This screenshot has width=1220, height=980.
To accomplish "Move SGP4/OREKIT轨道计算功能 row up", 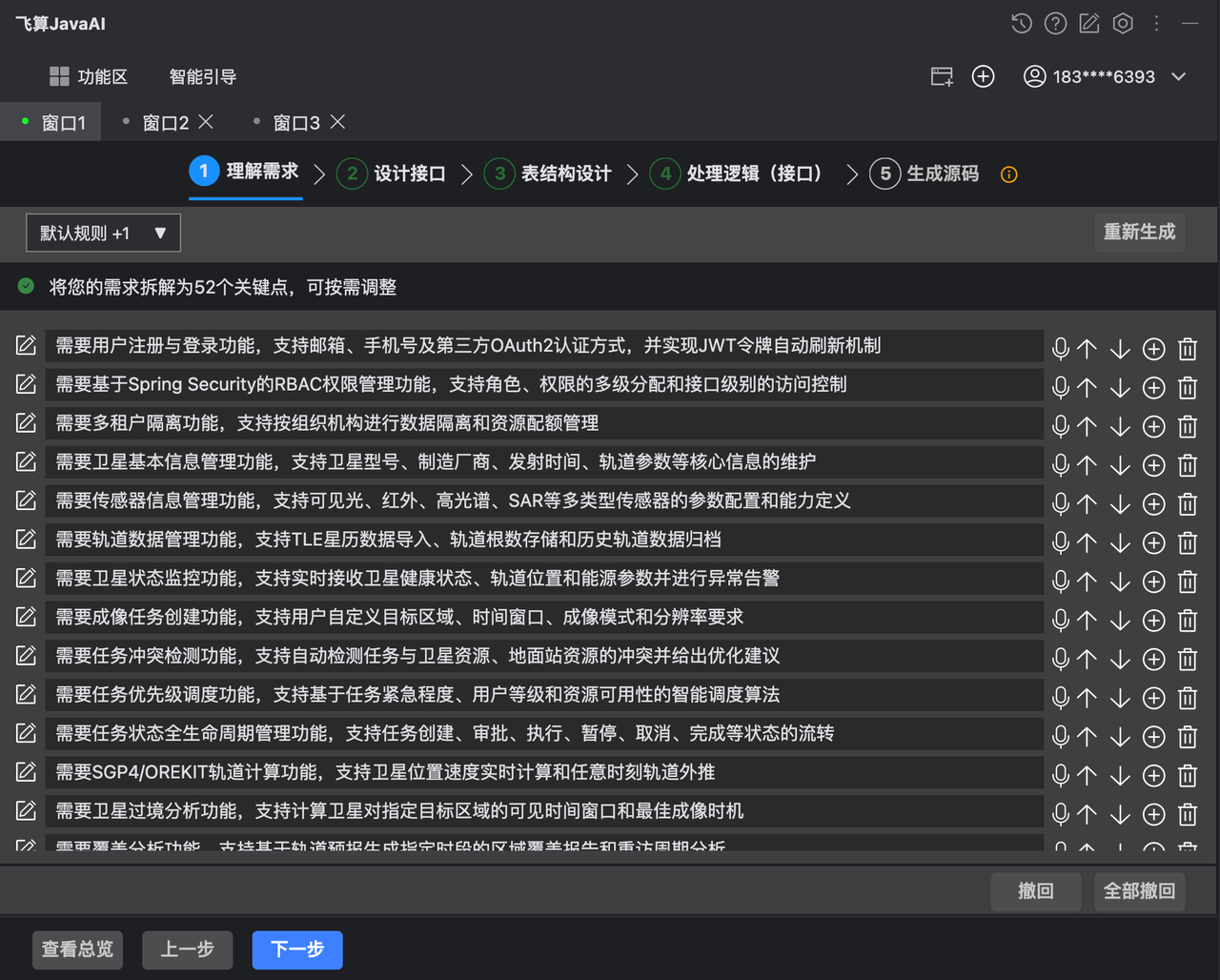I will click(x=1087, y=775).
